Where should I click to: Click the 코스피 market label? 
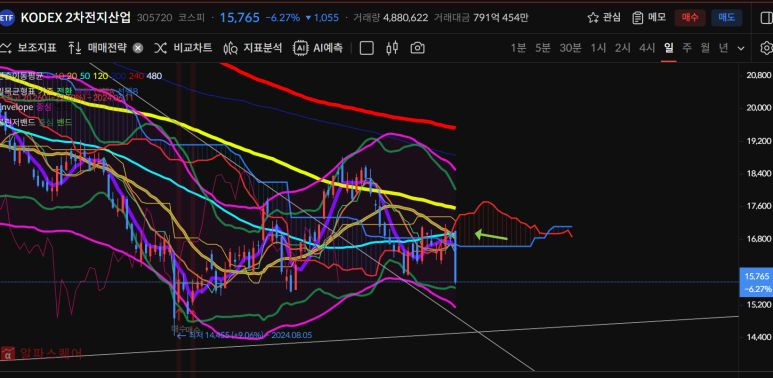(191, 18)
